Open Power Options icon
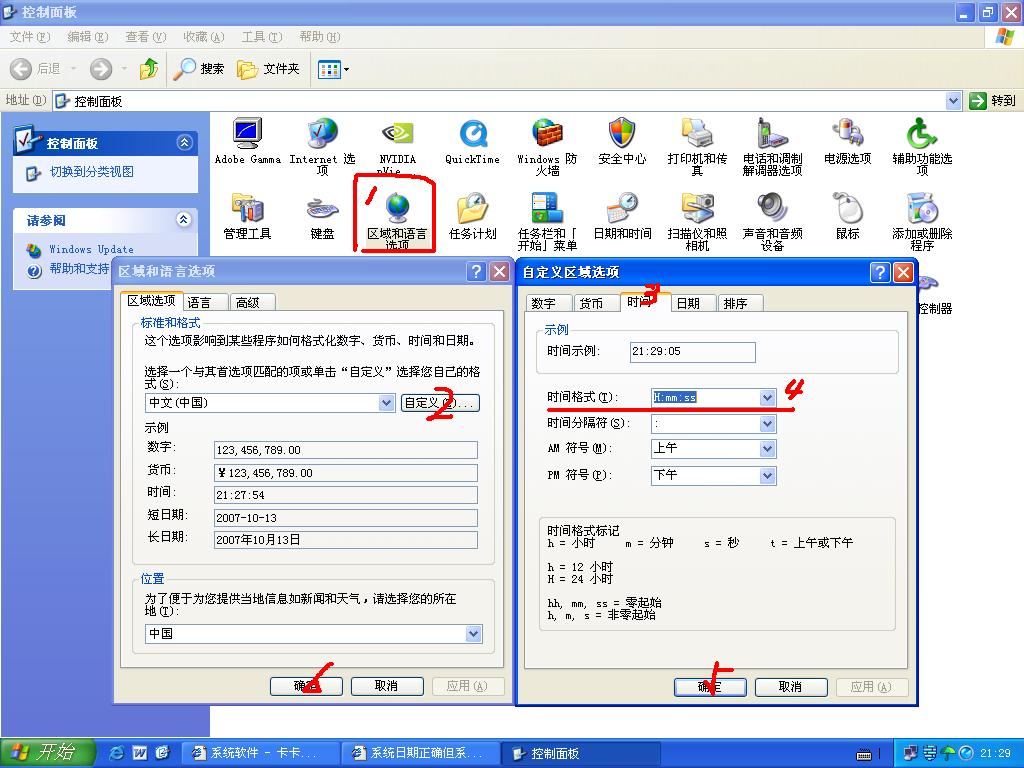The image size is (1024, 768). (847, 133)
